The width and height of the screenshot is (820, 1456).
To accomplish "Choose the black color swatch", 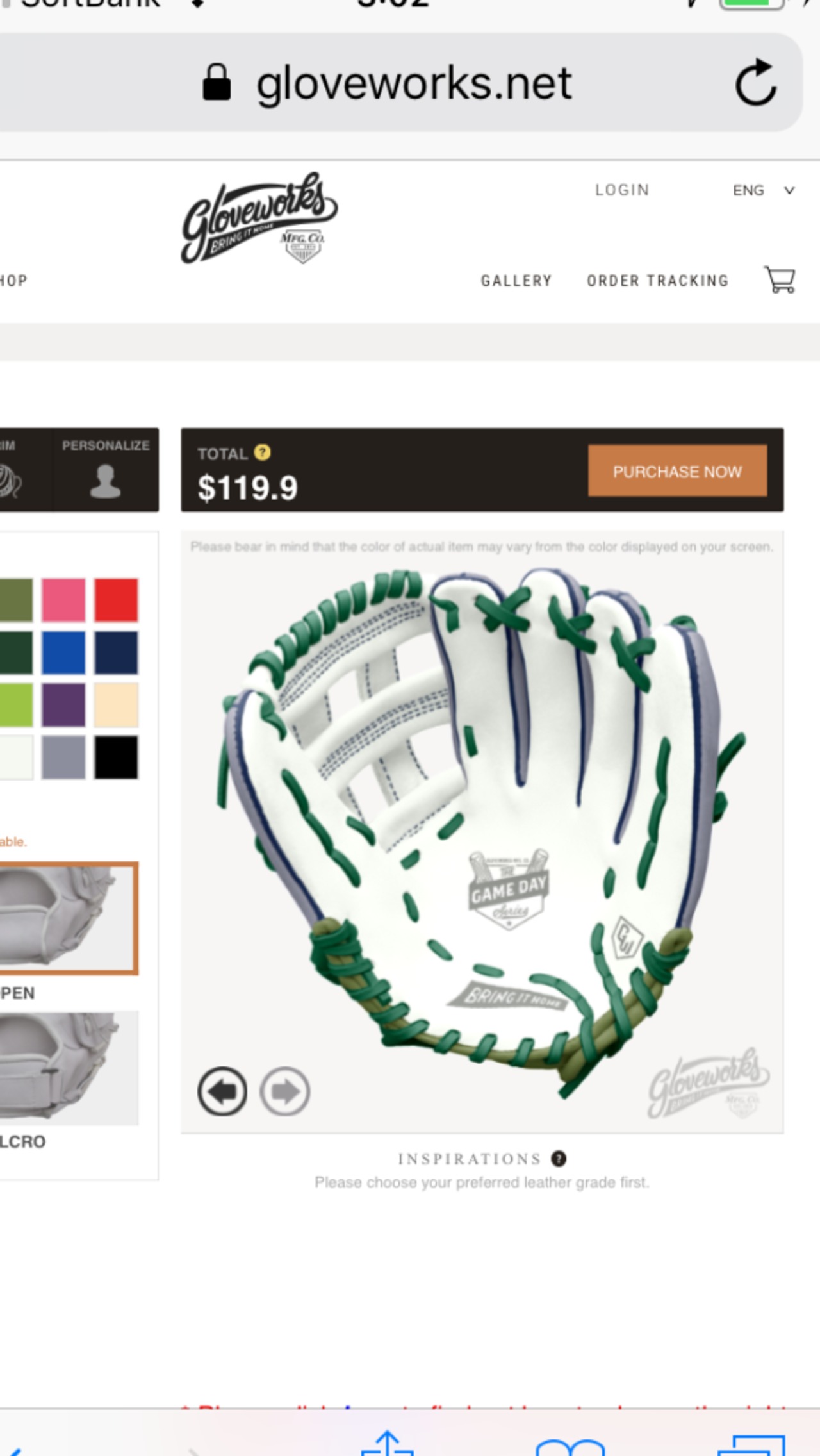I will [116, 757].
